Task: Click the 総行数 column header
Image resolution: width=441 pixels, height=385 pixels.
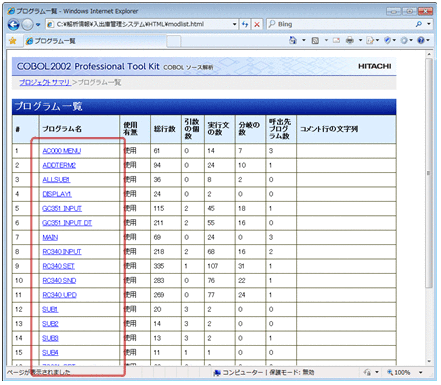Action: click(x=165, y=129)
